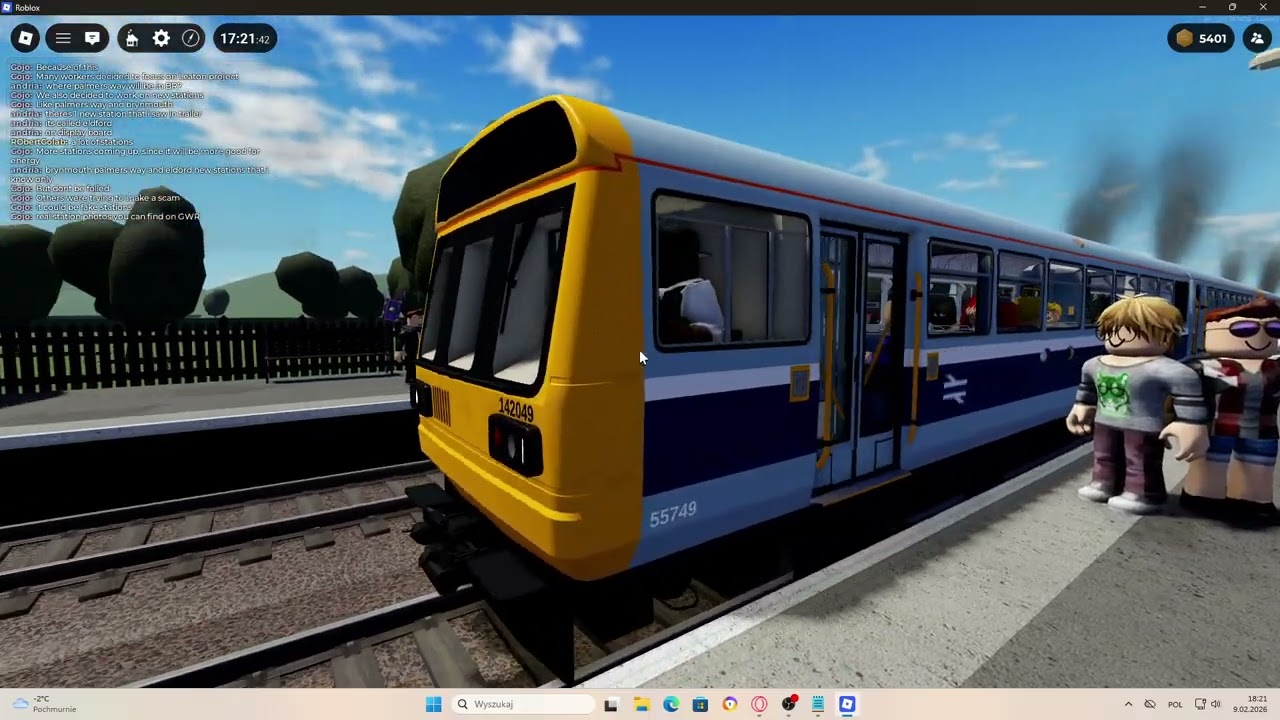The width and height of the screenshot is (1280, 720).
Task: Click the avatar wearing purple sunglasses
Action: pos(1243,405)
